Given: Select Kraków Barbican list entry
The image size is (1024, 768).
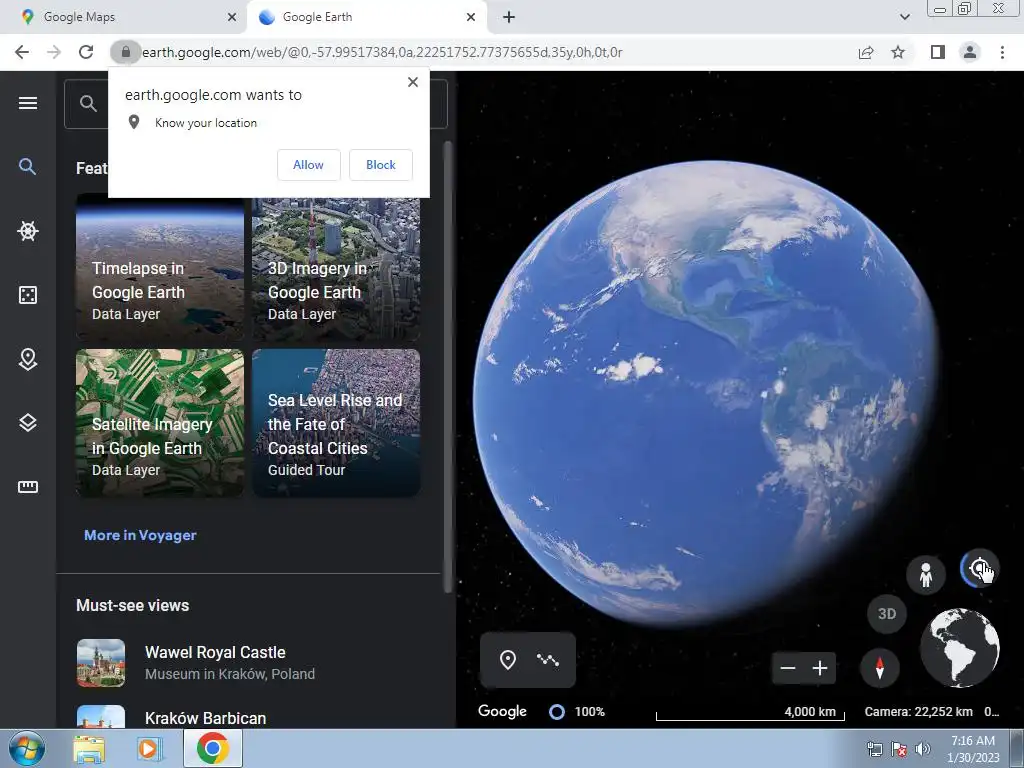Looking at the screenshot, I should pyautogui.click(x=248, y=717).
